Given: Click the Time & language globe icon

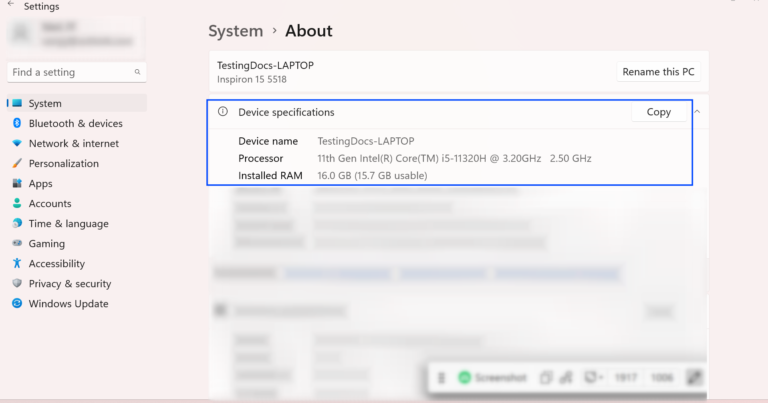Looking at the screenshot, I should 17,223.
